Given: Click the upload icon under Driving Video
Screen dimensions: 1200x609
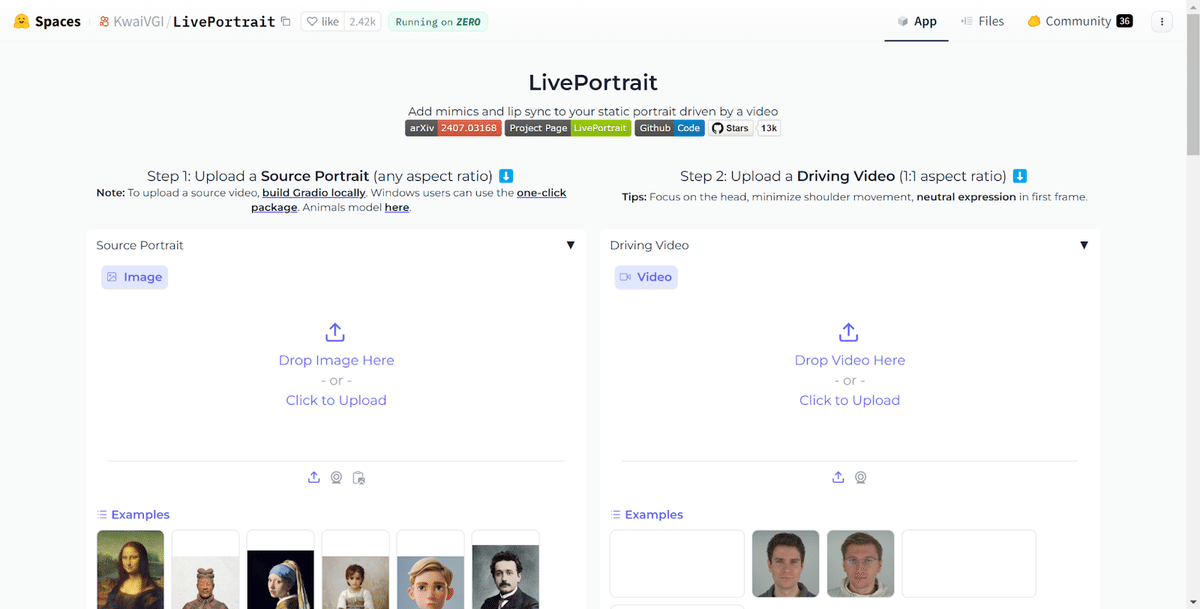Looking at the screenshot, I should click(838, 477).
